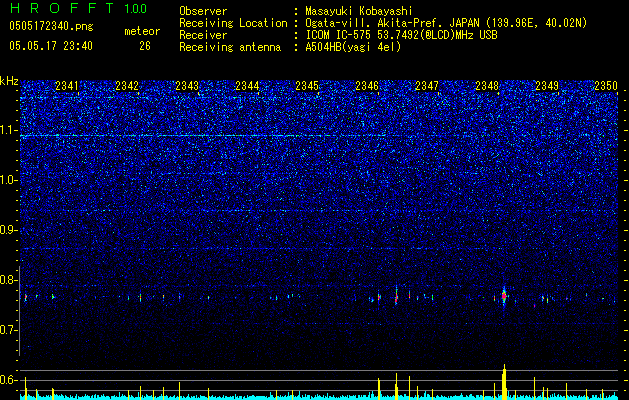Click the 2348 time marker
Viewport: 629px width, 400px height.
(x=487, y=86)
